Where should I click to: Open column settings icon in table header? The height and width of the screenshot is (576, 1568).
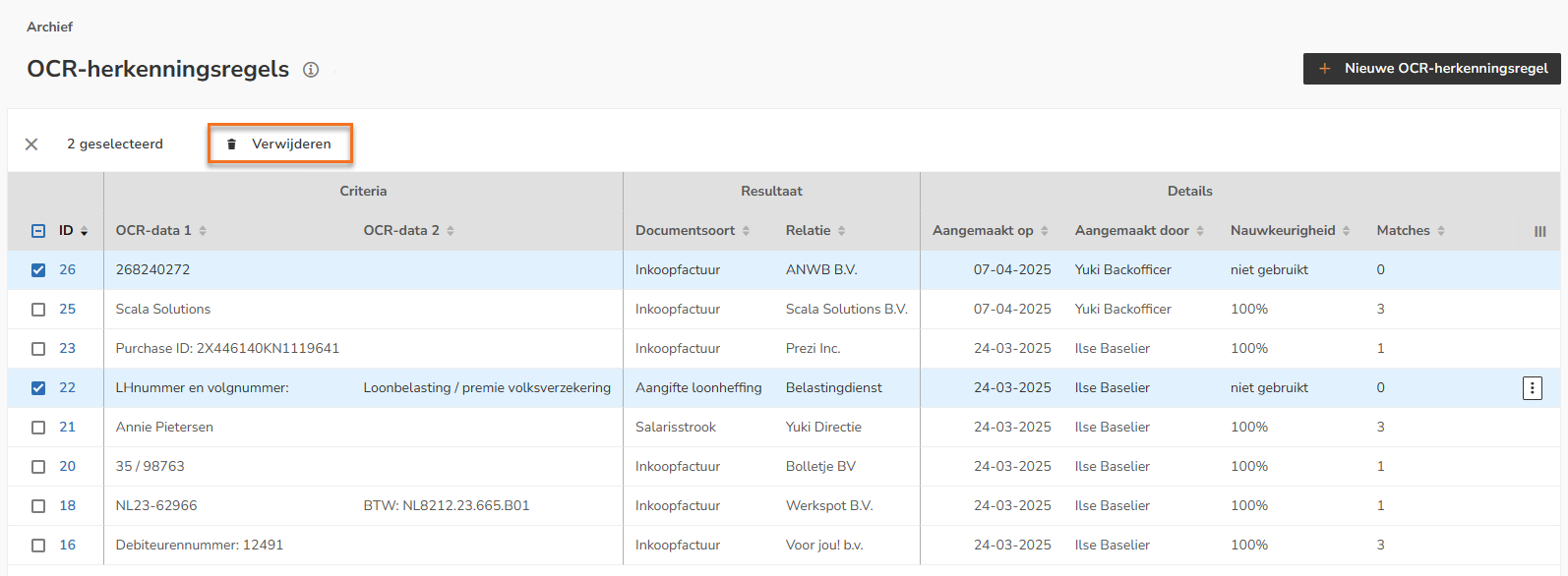click(1539, 231)
